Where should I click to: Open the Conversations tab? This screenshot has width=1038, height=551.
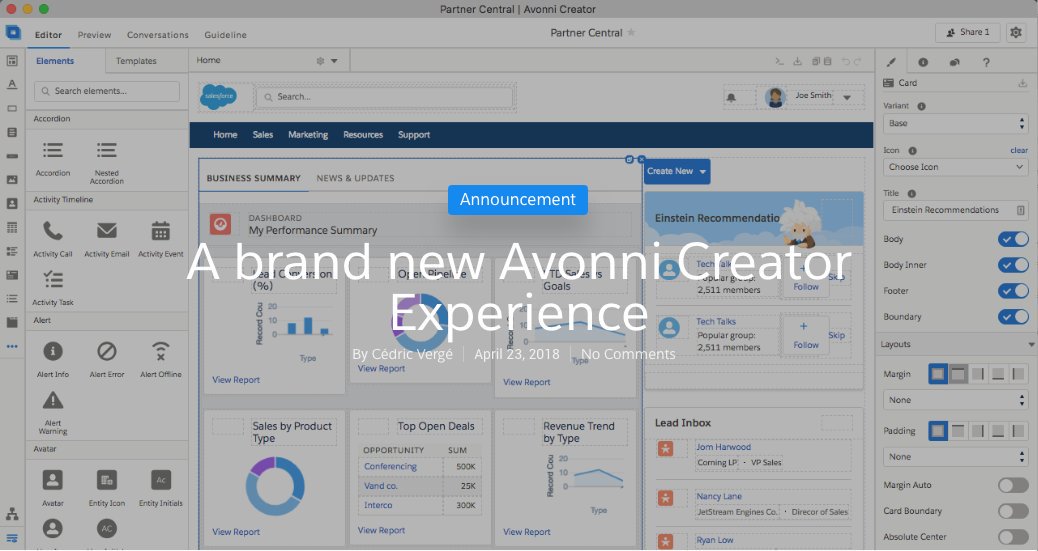[x=158, y=35]
